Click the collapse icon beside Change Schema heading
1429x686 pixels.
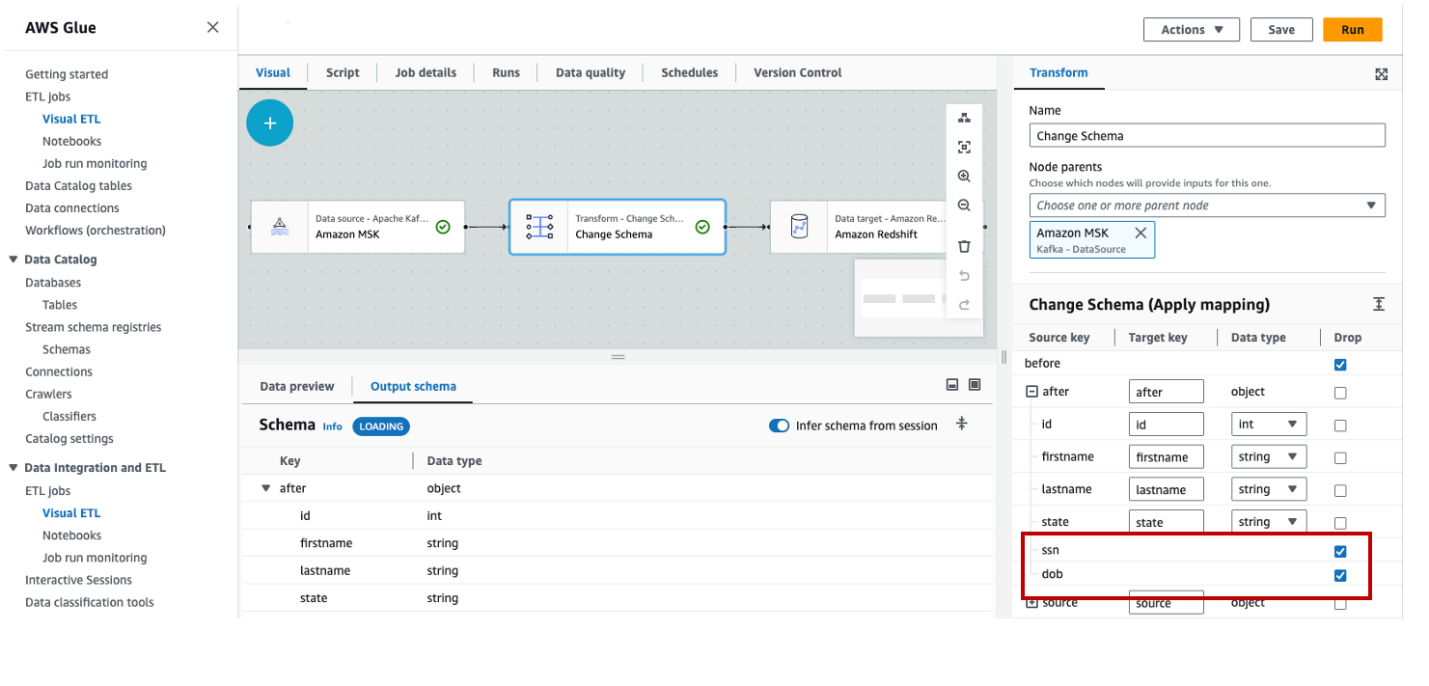pos(1379,304)
